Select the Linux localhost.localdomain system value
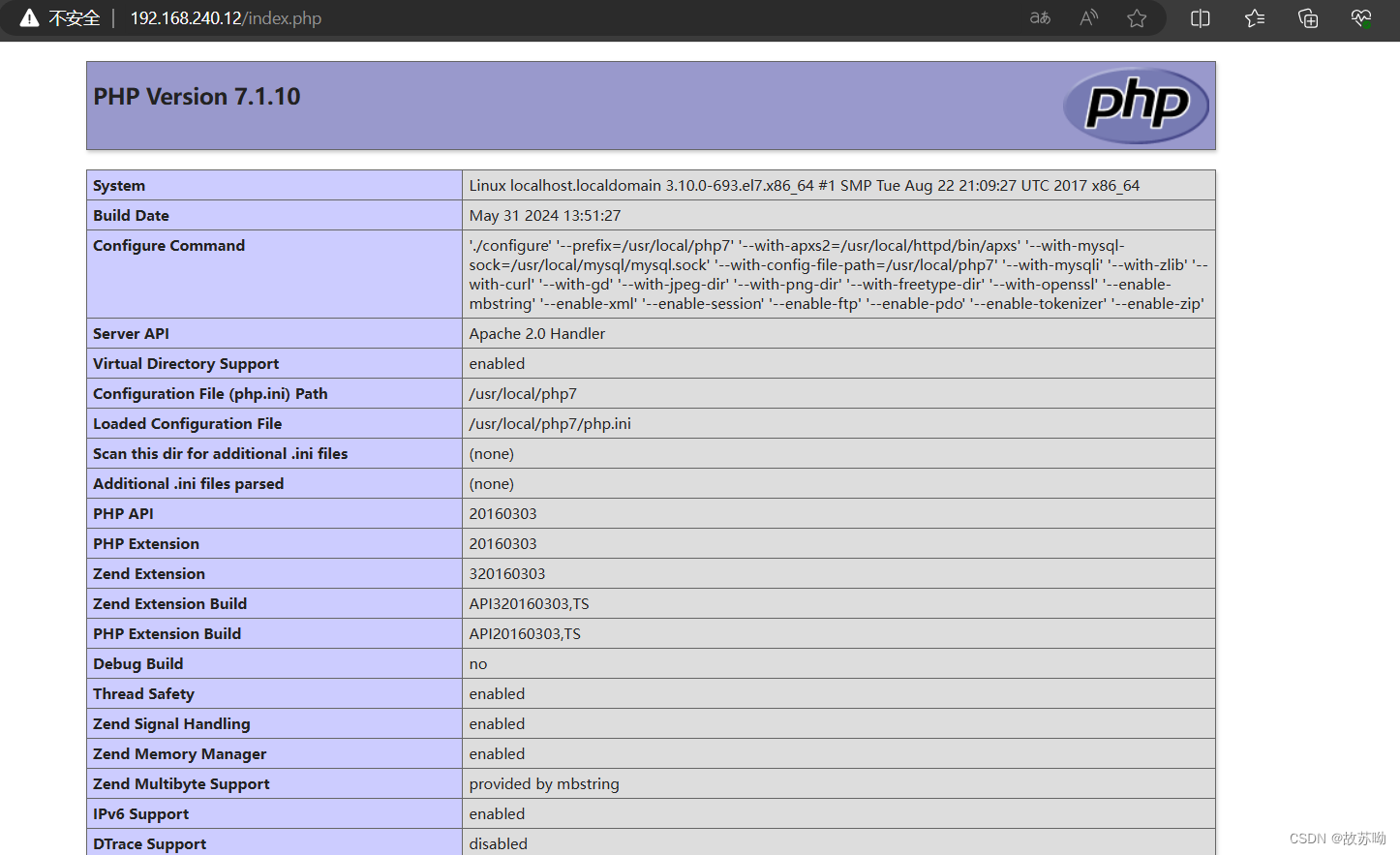 point(805,186)
